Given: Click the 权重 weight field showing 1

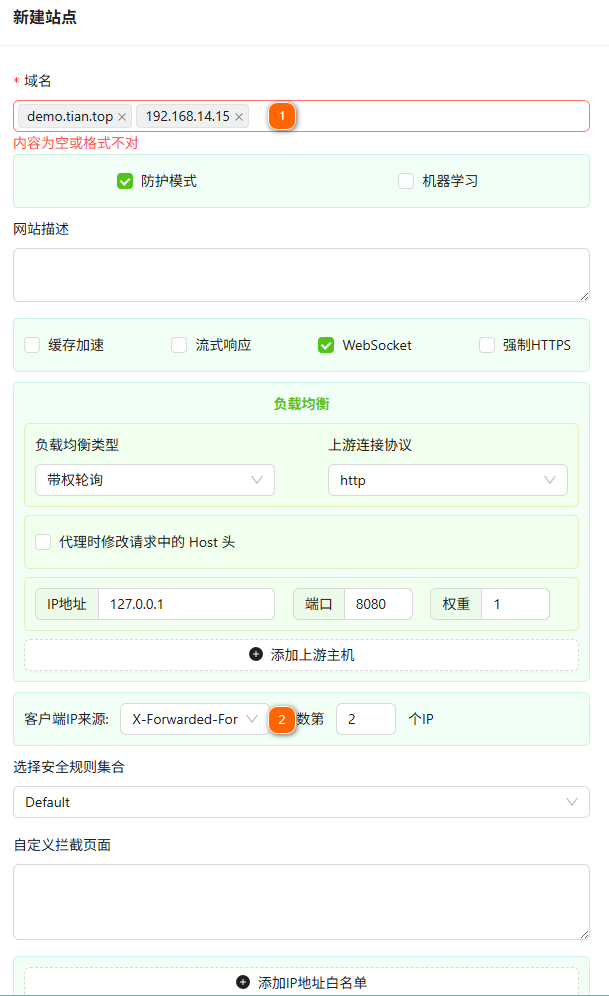Looking at the screenshot, I should [x=515, y=603].
